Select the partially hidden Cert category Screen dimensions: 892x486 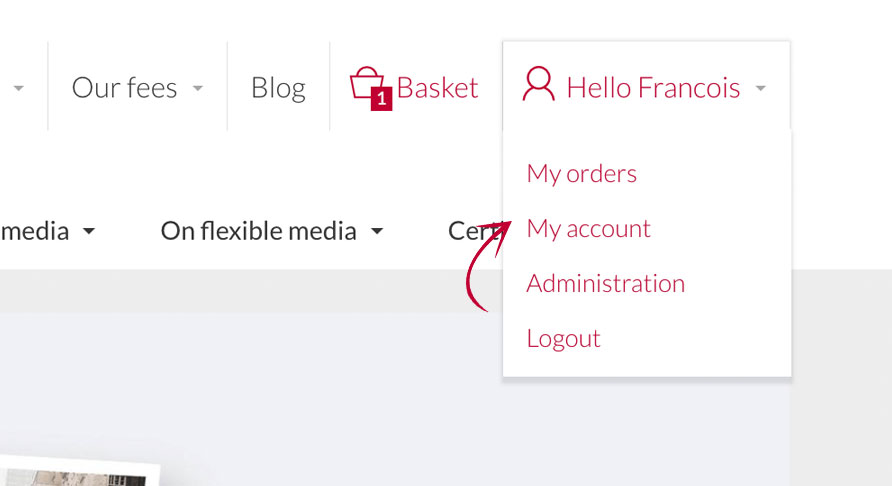pos(468,232)
